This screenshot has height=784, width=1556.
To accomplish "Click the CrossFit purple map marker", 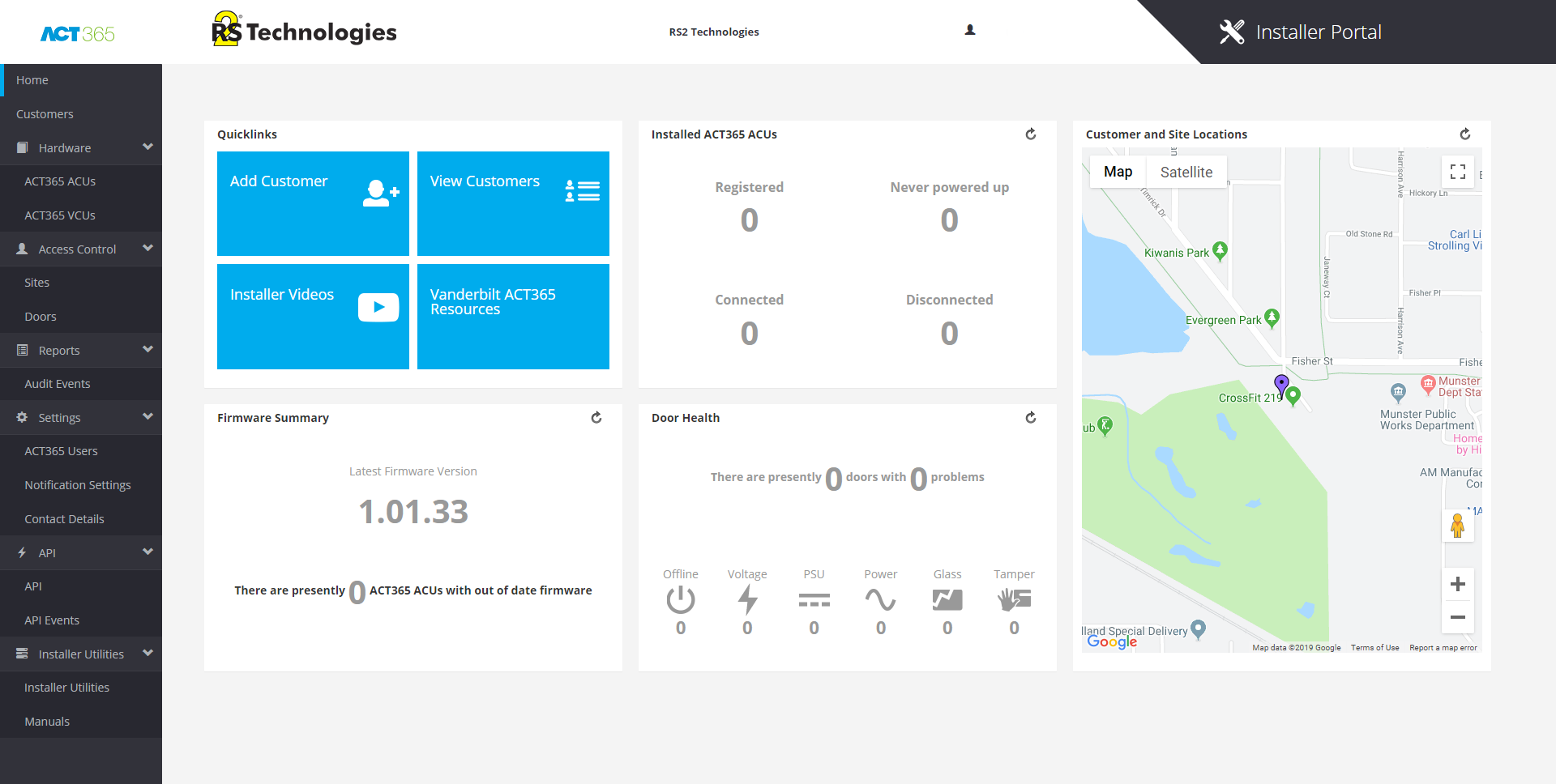I will 1280,383.
